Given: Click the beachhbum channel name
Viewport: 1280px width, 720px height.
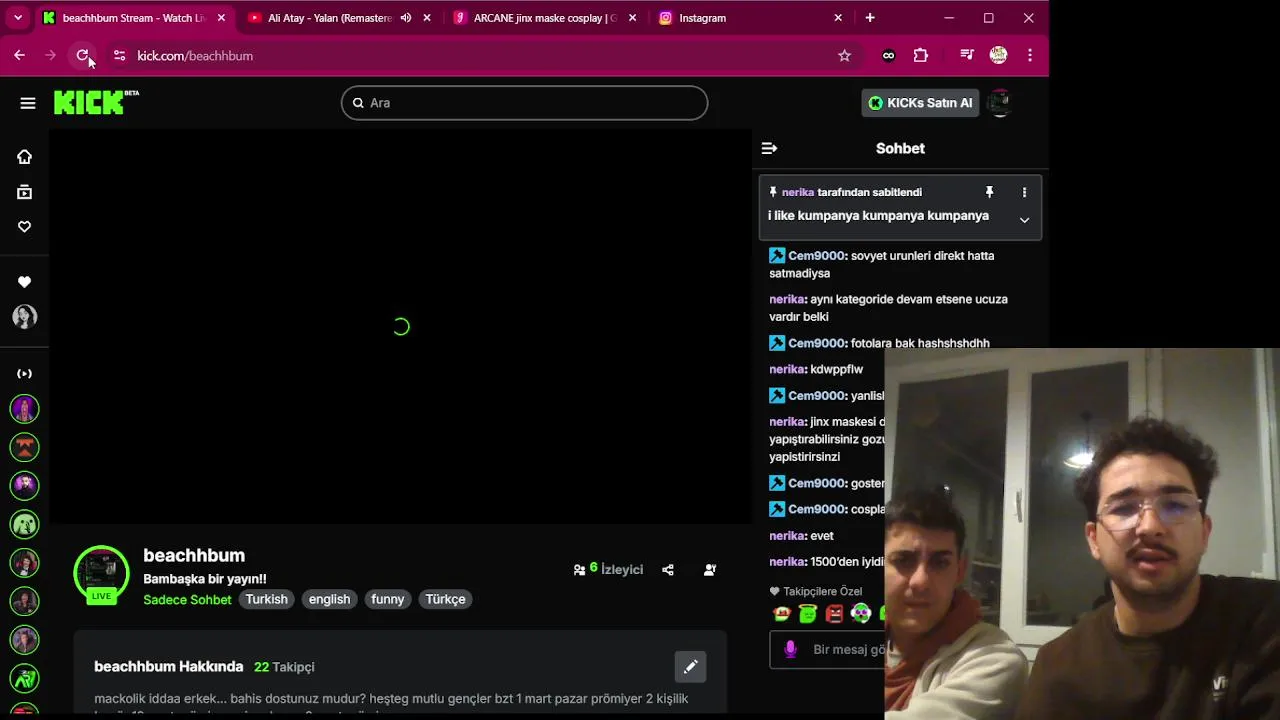Looking at the screenshot, I should 194,556.
